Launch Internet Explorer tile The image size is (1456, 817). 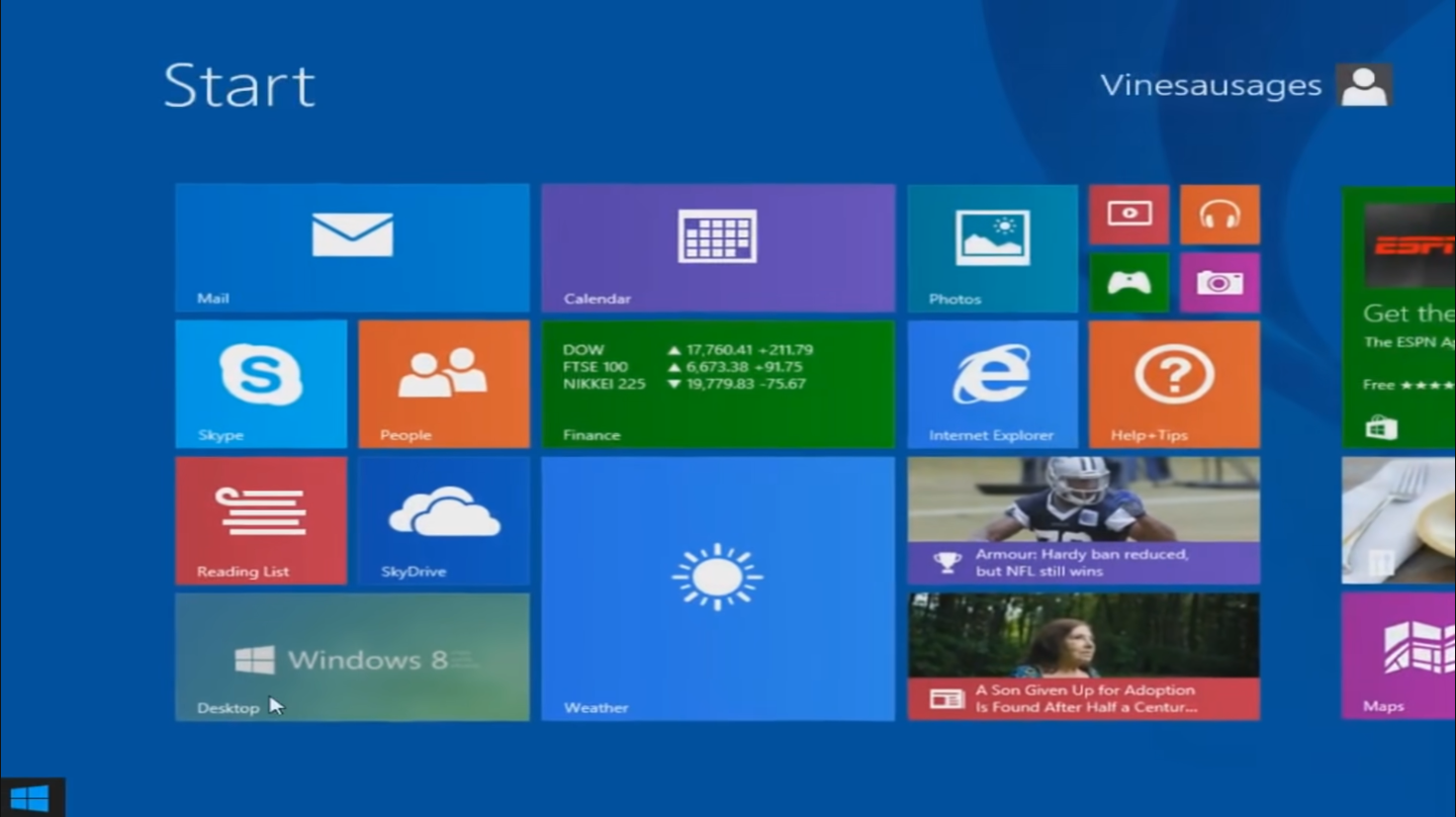click(992, 384)
